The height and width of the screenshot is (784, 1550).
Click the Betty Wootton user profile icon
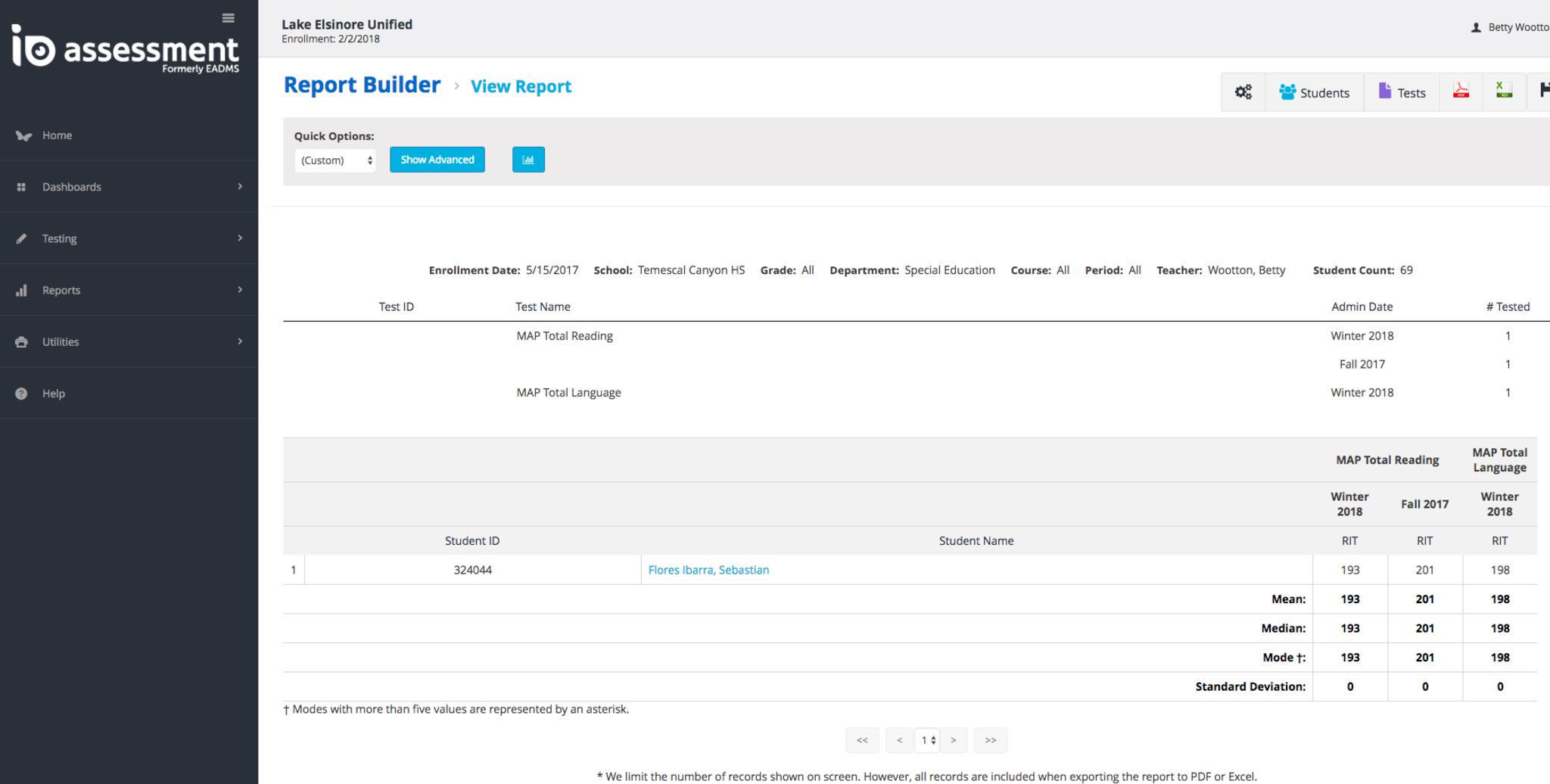click(1476, 28)
